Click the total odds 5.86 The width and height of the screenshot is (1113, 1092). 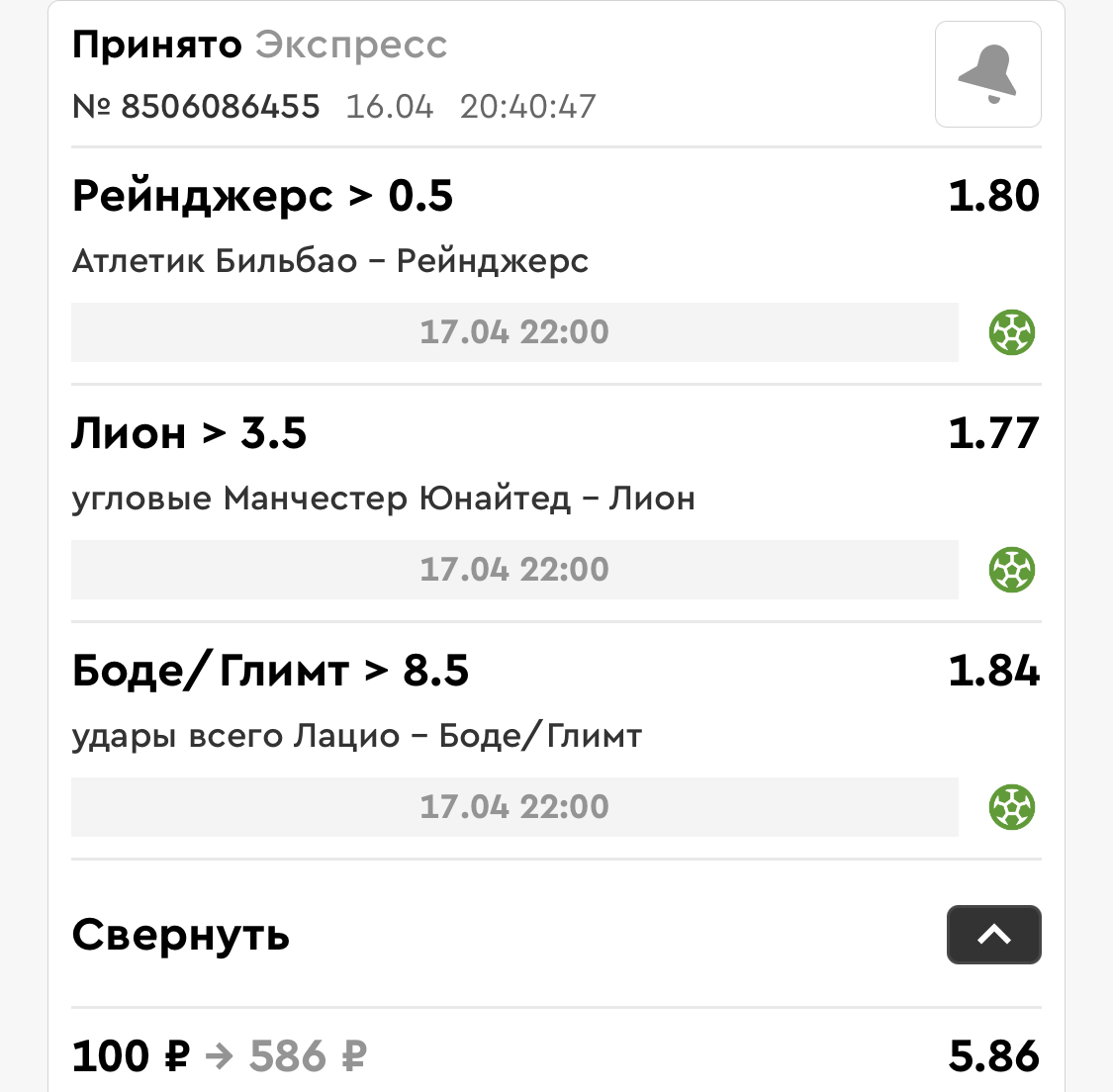(993, 1055)
